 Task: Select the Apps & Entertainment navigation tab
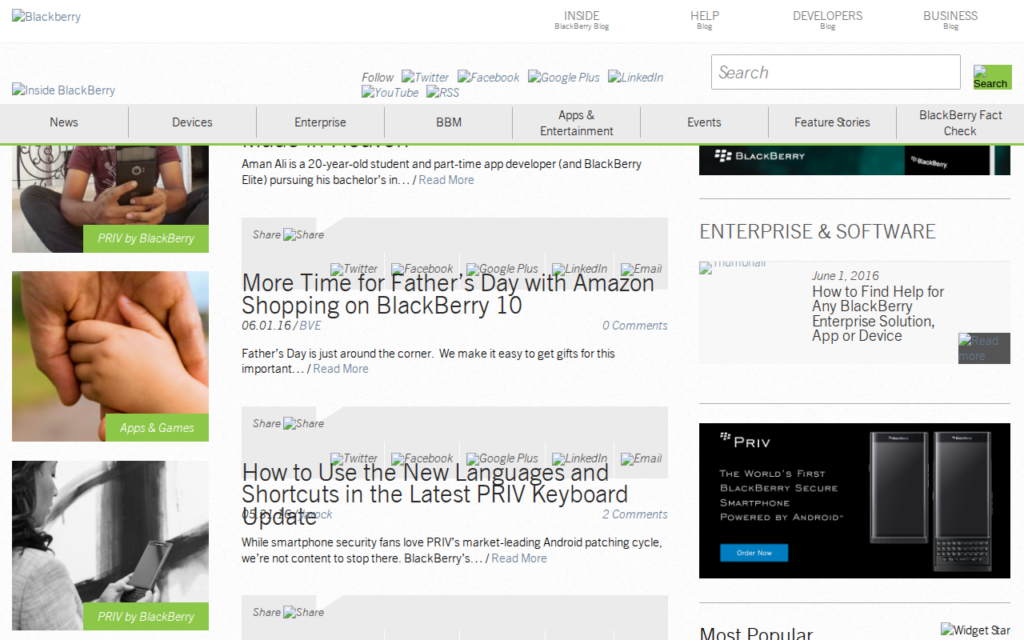click(x=577, y=123)
